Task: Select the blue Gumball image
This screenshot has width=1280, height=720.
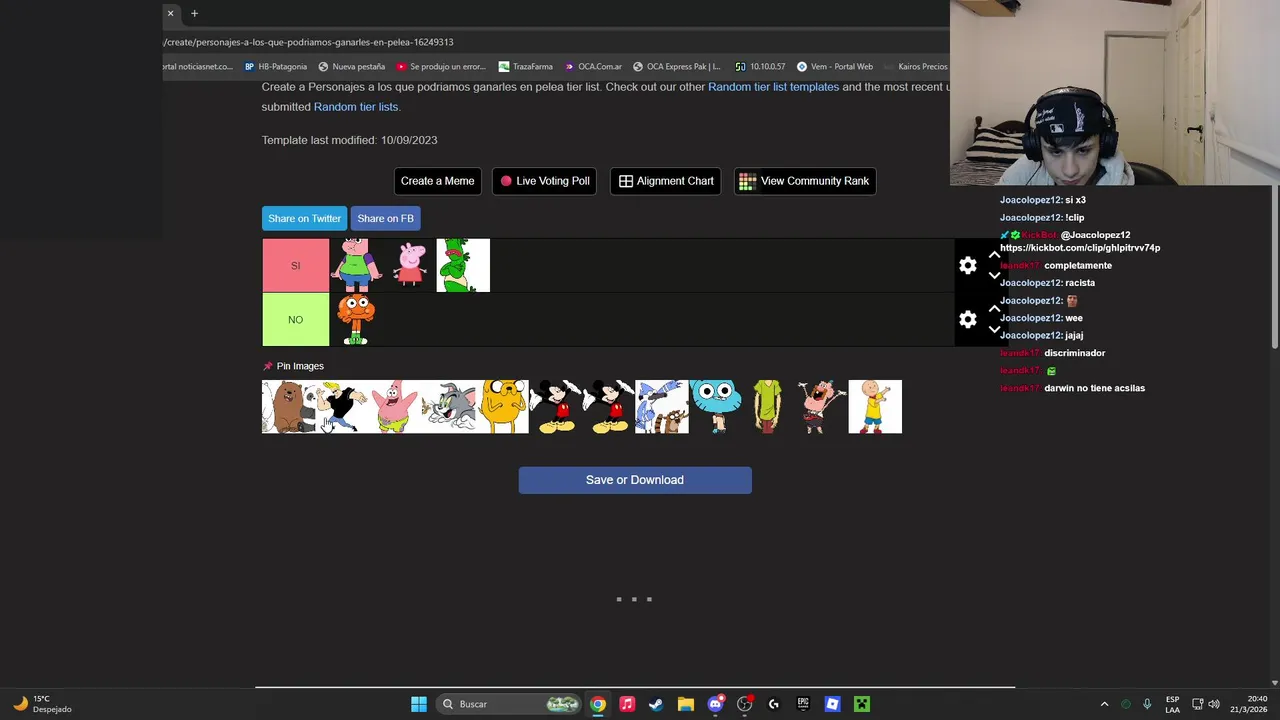Action: (x=715, y=407)
